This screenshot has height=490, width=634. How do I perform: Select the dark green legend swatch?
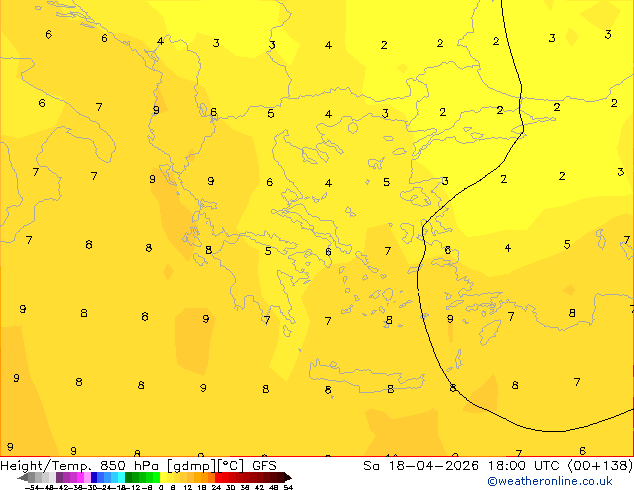click(129, 478)
